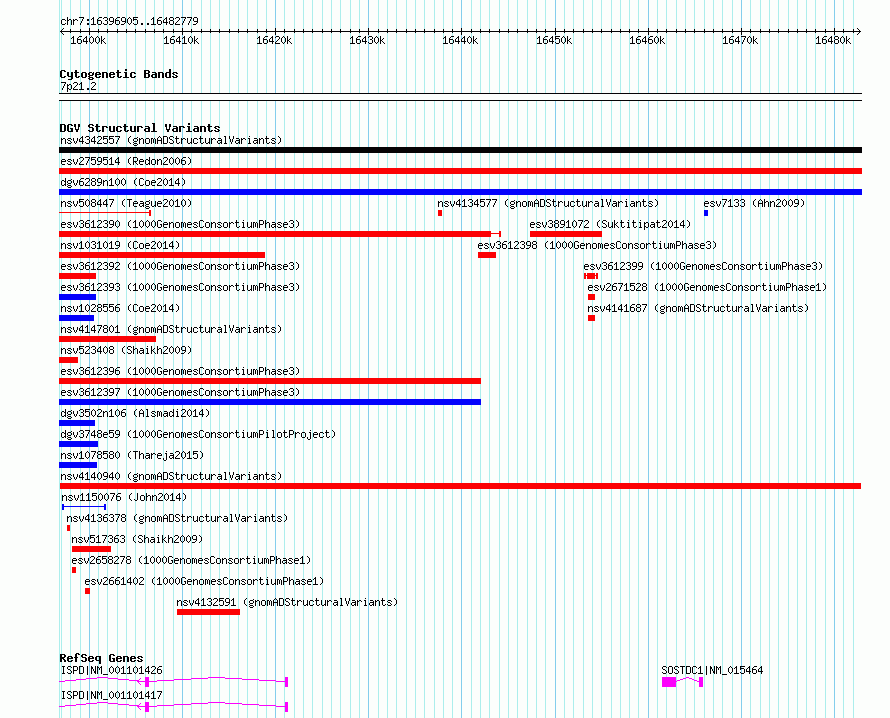Open esv3612390 1000Genomes Phase3 label
Viewport: 890px width, 718px height.
180,224
